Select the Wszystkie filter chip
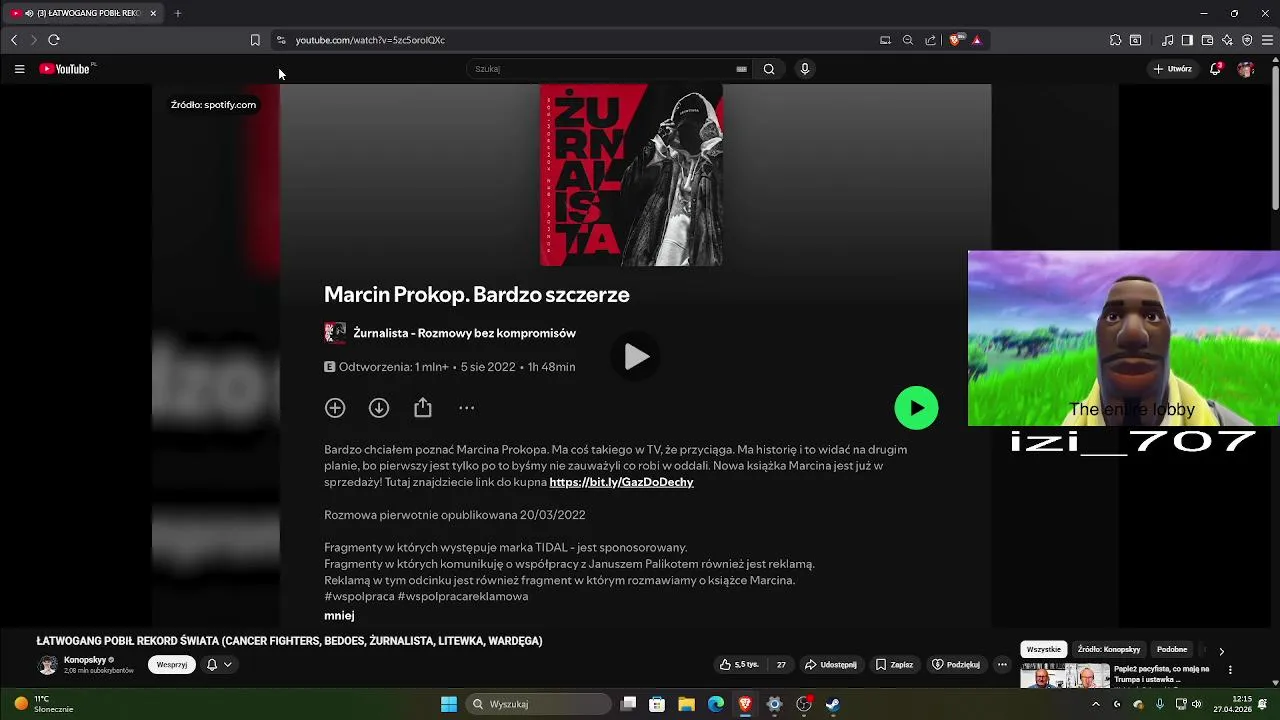 click(x=1043, y=650)
